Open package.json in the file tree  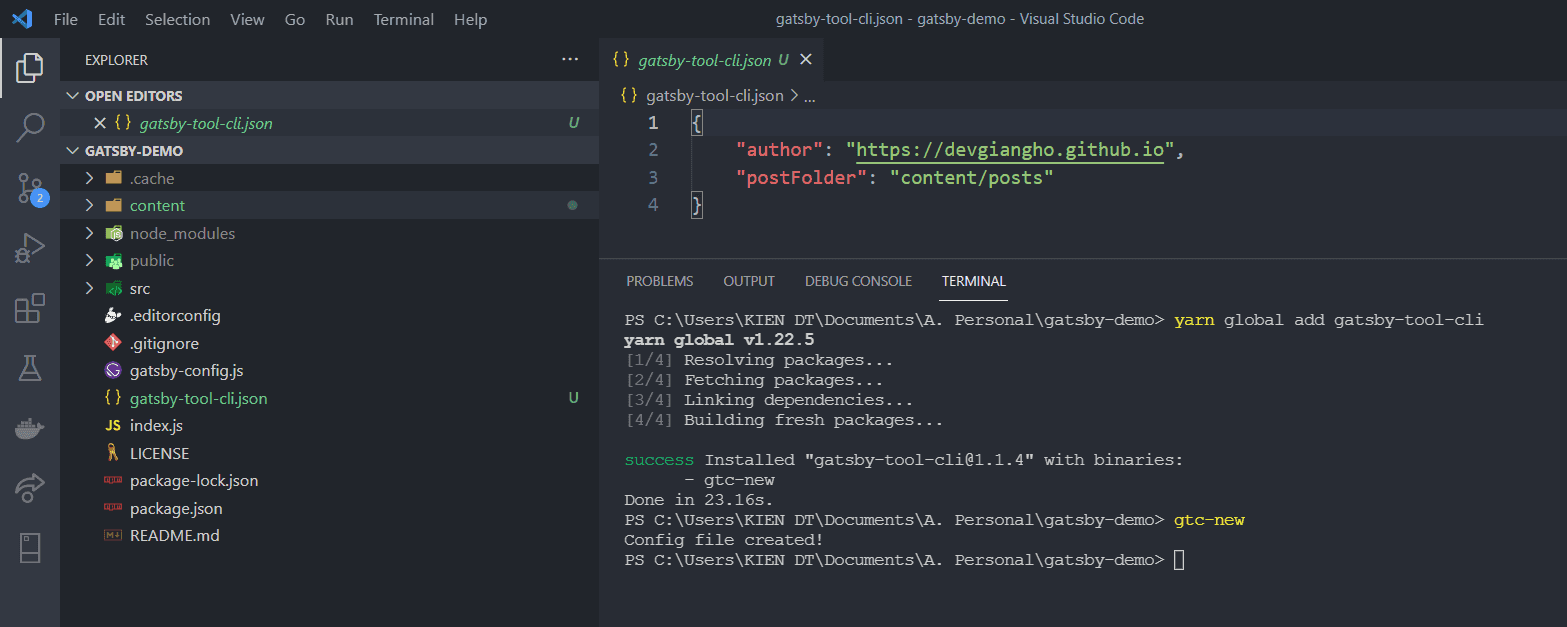click(176, 508)
